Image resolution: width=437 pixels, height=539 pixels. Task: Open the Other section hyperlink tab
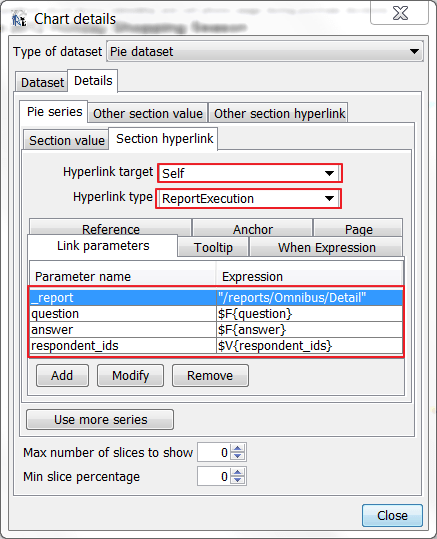278,113
